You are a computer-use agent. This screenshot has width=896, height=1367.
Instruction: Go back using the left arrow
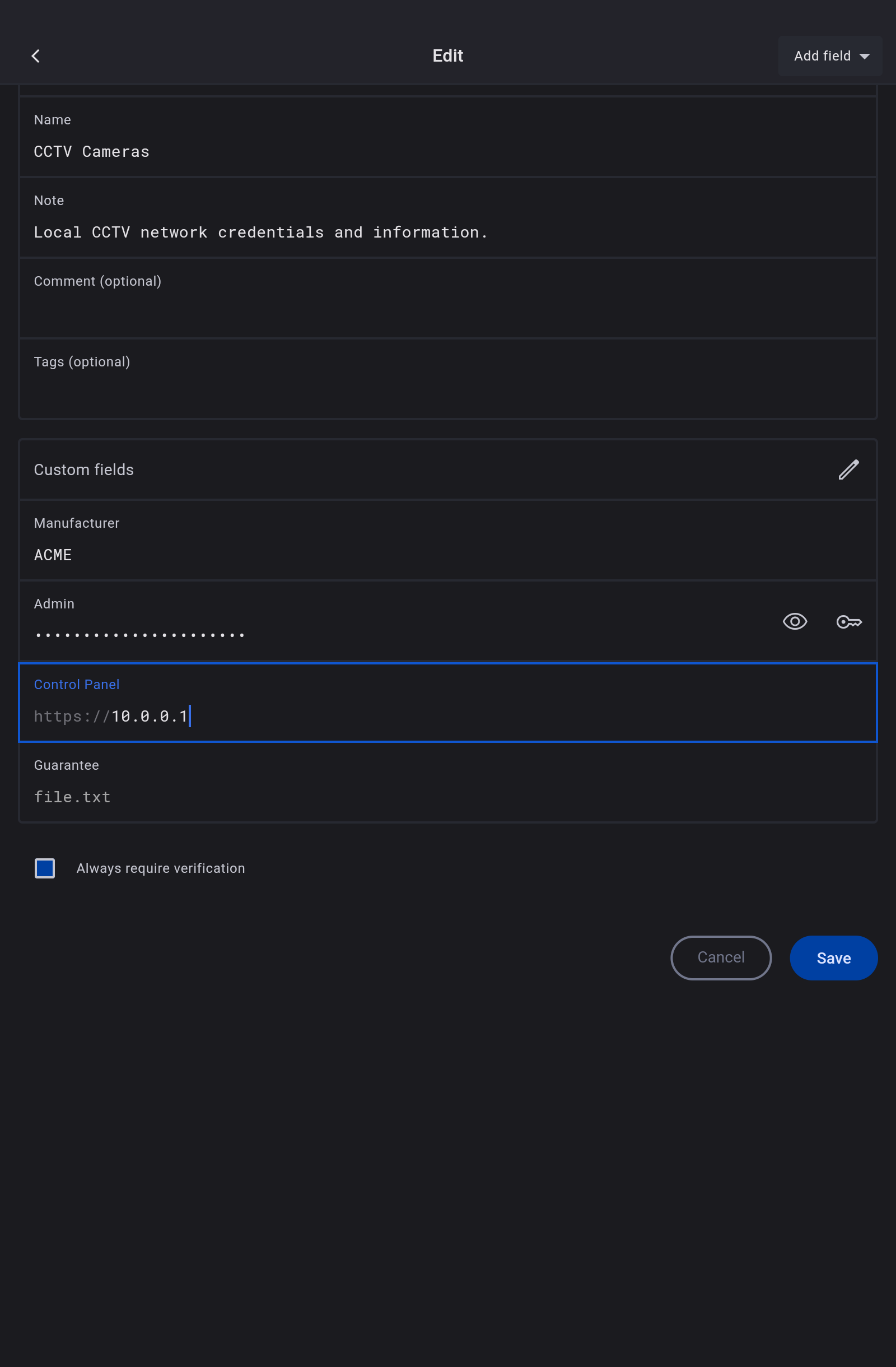(36, 55)
